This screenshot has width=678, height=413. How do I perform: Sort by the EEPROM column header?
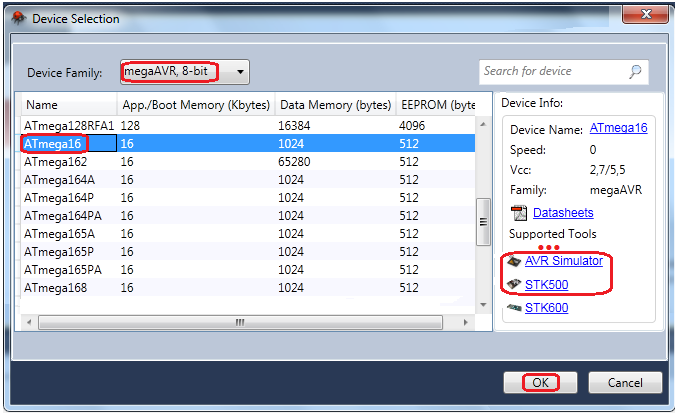pos(438,105)
